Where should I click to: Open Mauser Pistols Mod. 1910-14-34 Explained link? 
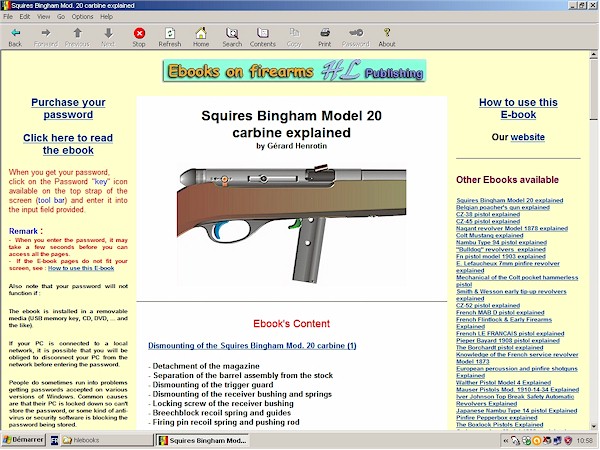[x=517, y=390]
